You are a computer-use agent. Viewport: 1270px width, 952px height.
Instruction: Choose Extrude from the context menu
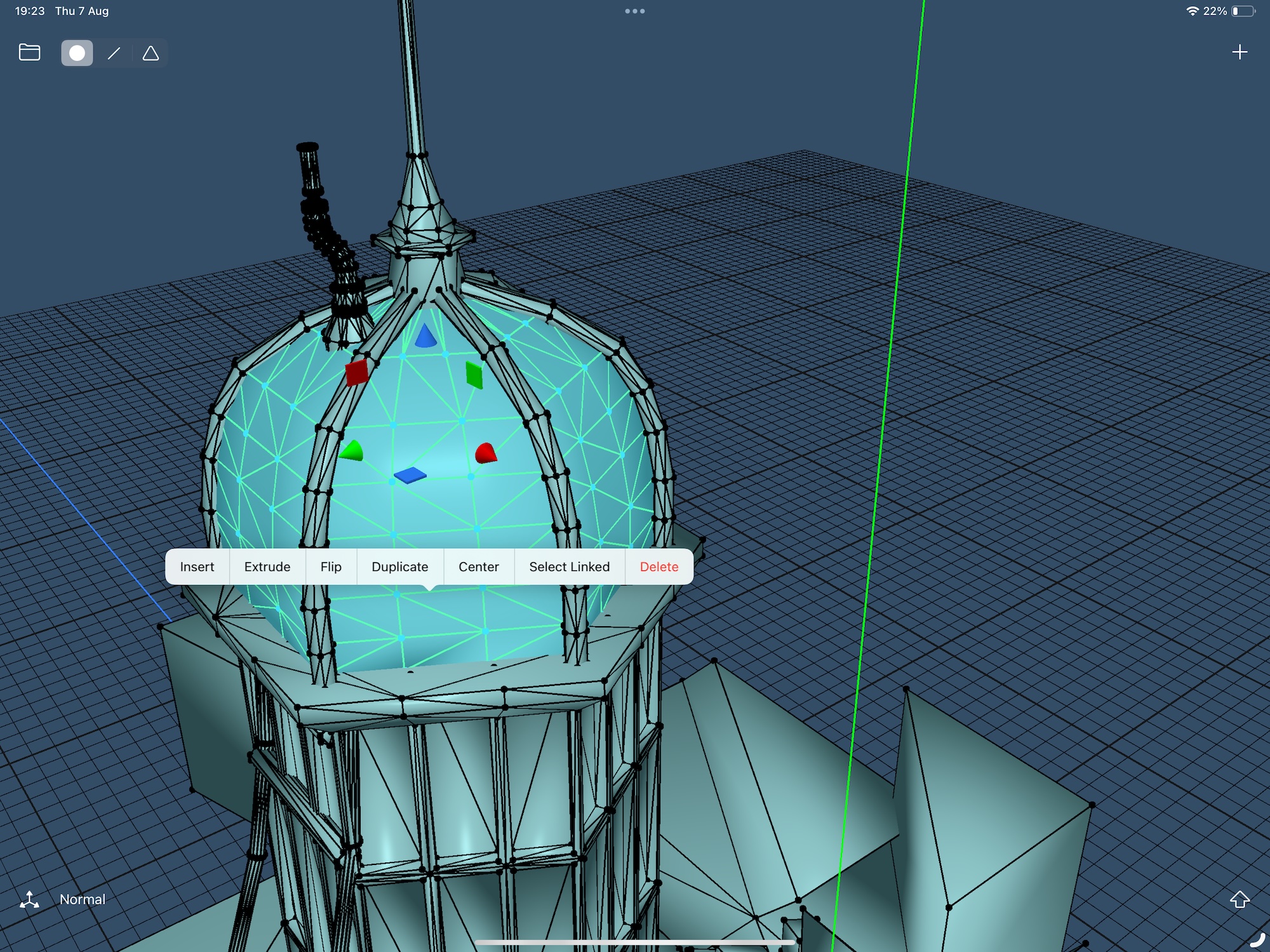(267, 567)
